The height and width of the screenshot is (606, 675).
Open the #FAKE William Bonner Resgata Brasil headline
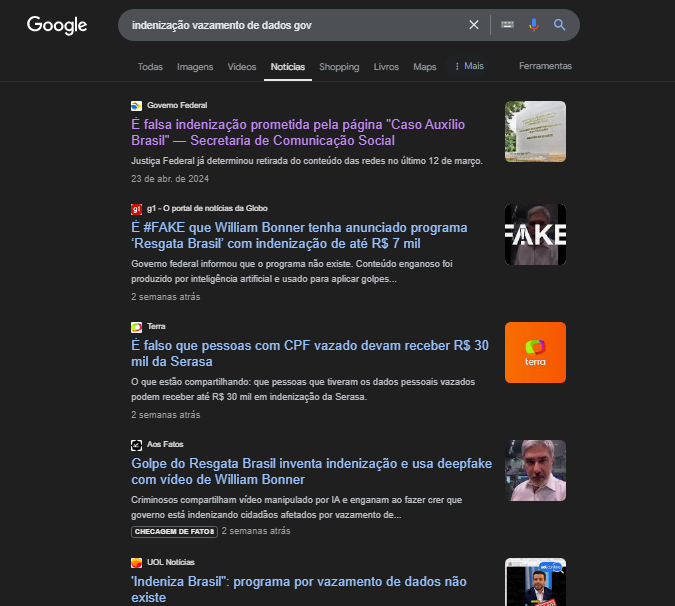(x=299, y=235)
